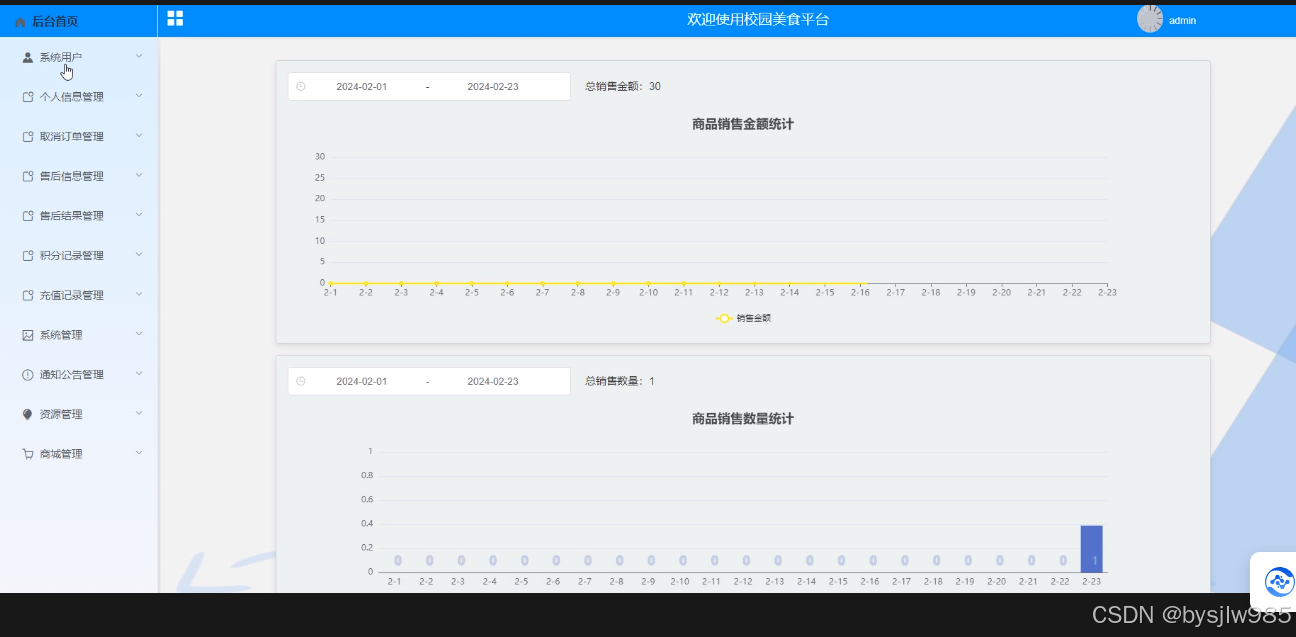Open the 售后信息管理 menu

[x=79, y=176]
